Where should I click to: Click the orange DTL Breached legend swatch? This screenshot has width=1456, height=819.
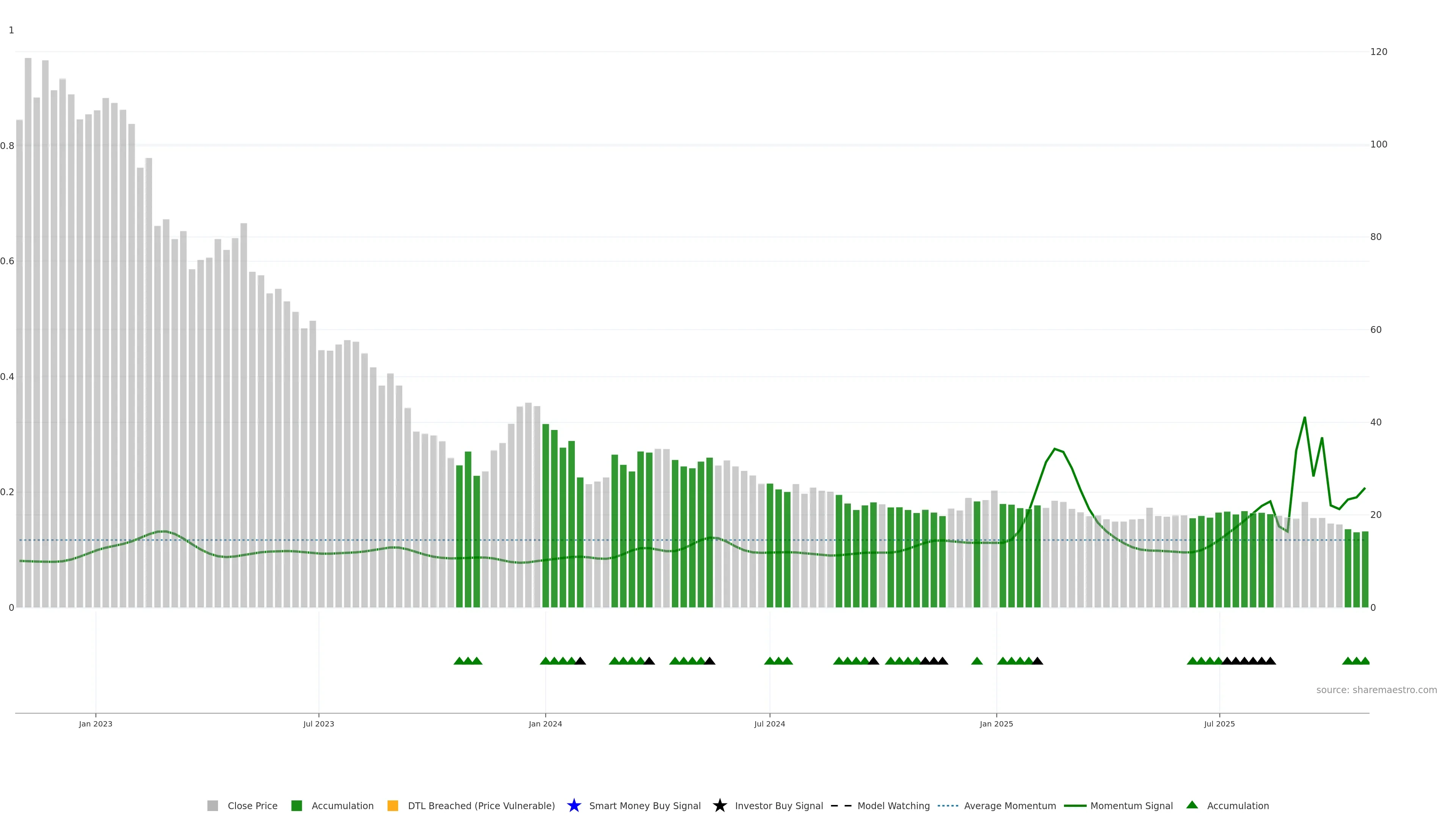pos(393,805)
